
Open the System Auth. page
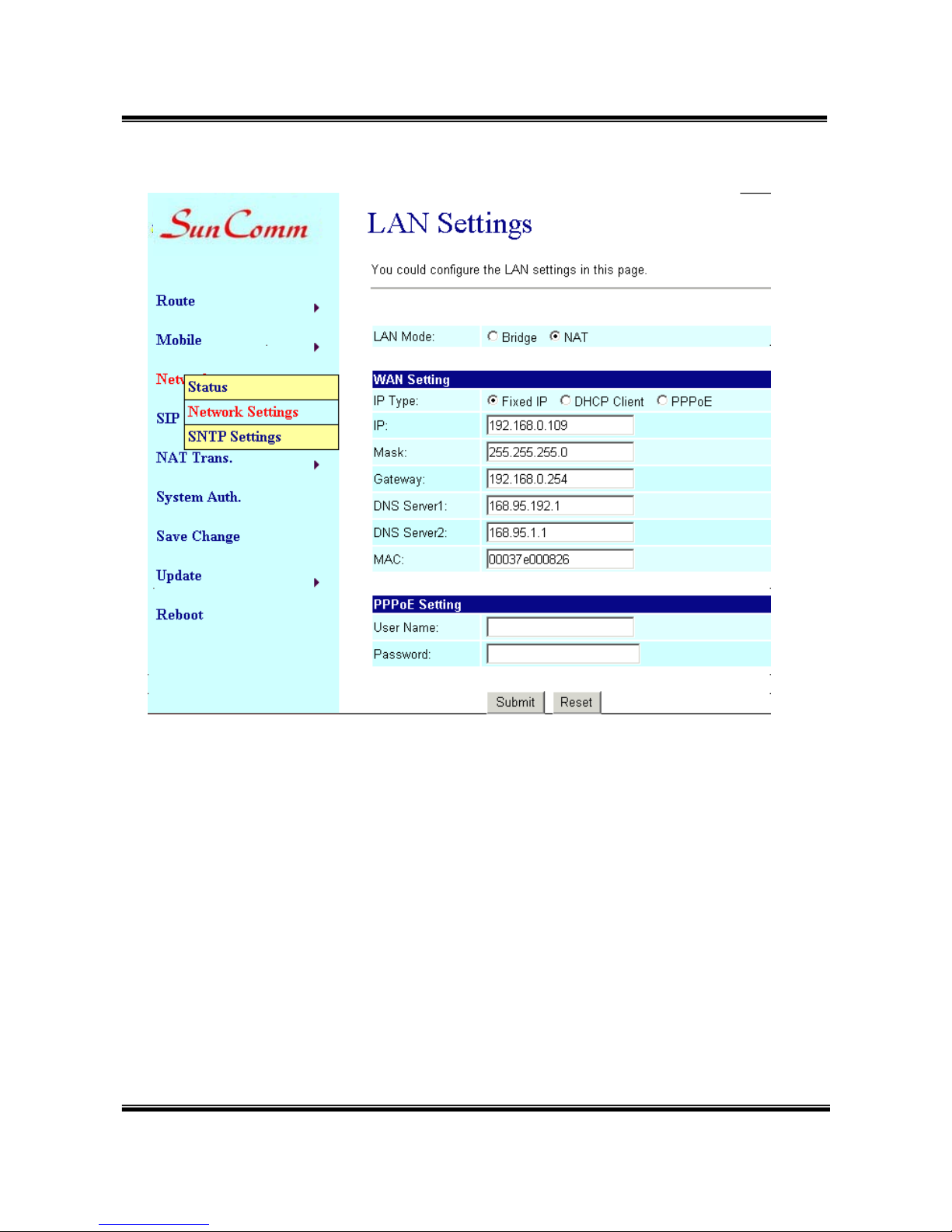(x=198, y=497)
